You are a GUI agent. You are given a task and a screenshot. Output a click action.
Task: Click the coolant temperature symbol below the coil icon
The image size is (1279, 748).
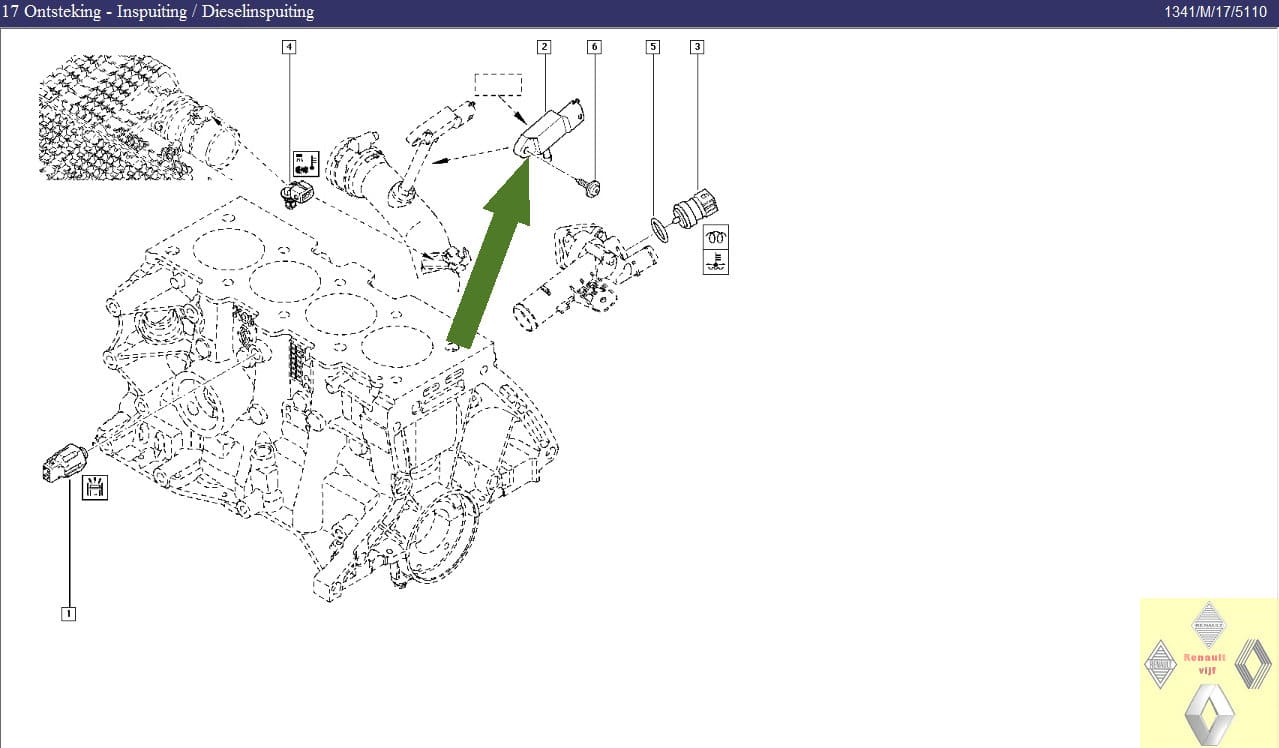coord(716,262)
